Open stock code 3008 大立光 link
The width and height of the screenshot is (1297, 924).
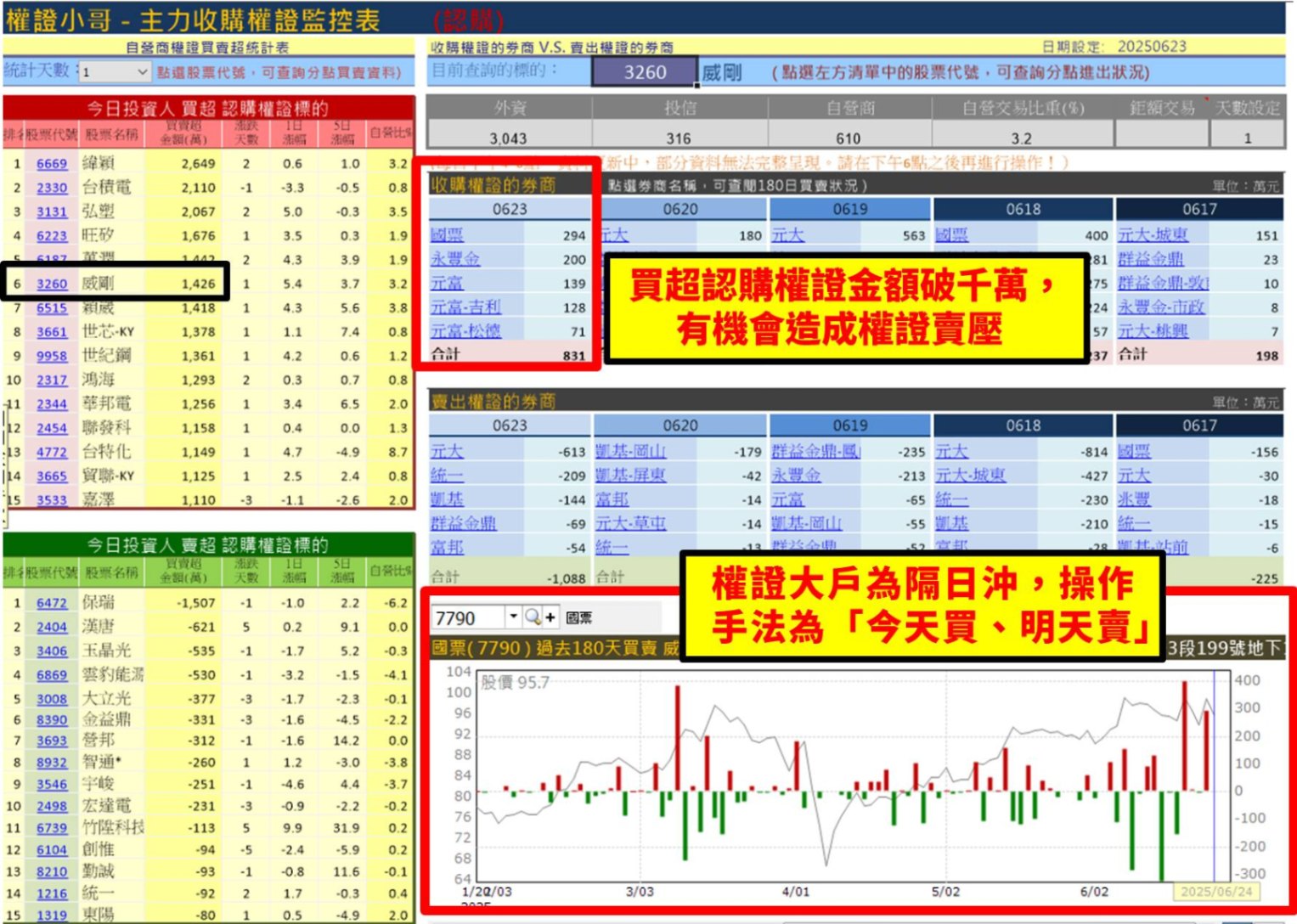pos(52,699)
